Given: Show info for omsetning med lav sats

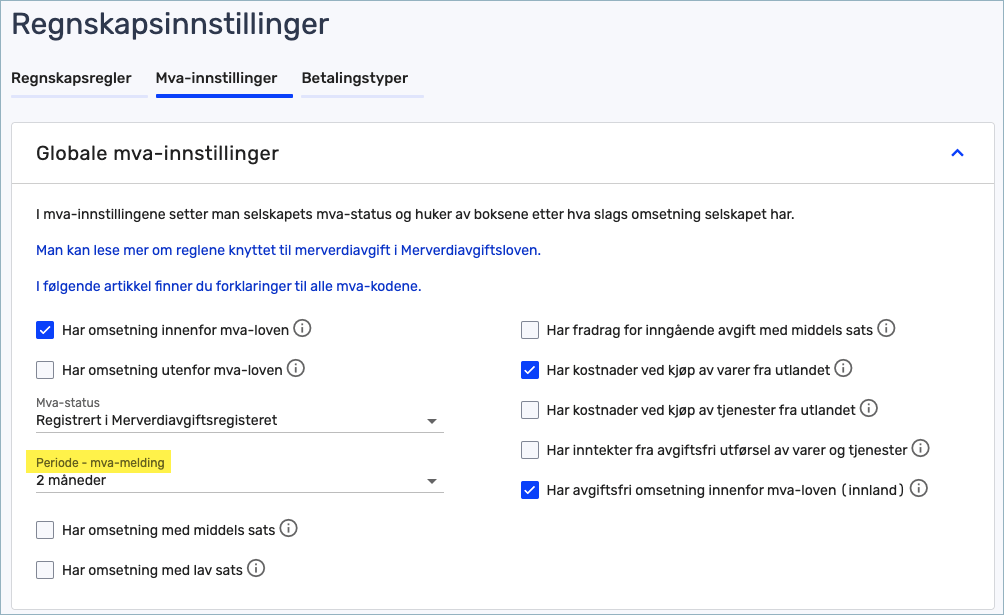Looking at the screenshot, I should pos(255,568).
